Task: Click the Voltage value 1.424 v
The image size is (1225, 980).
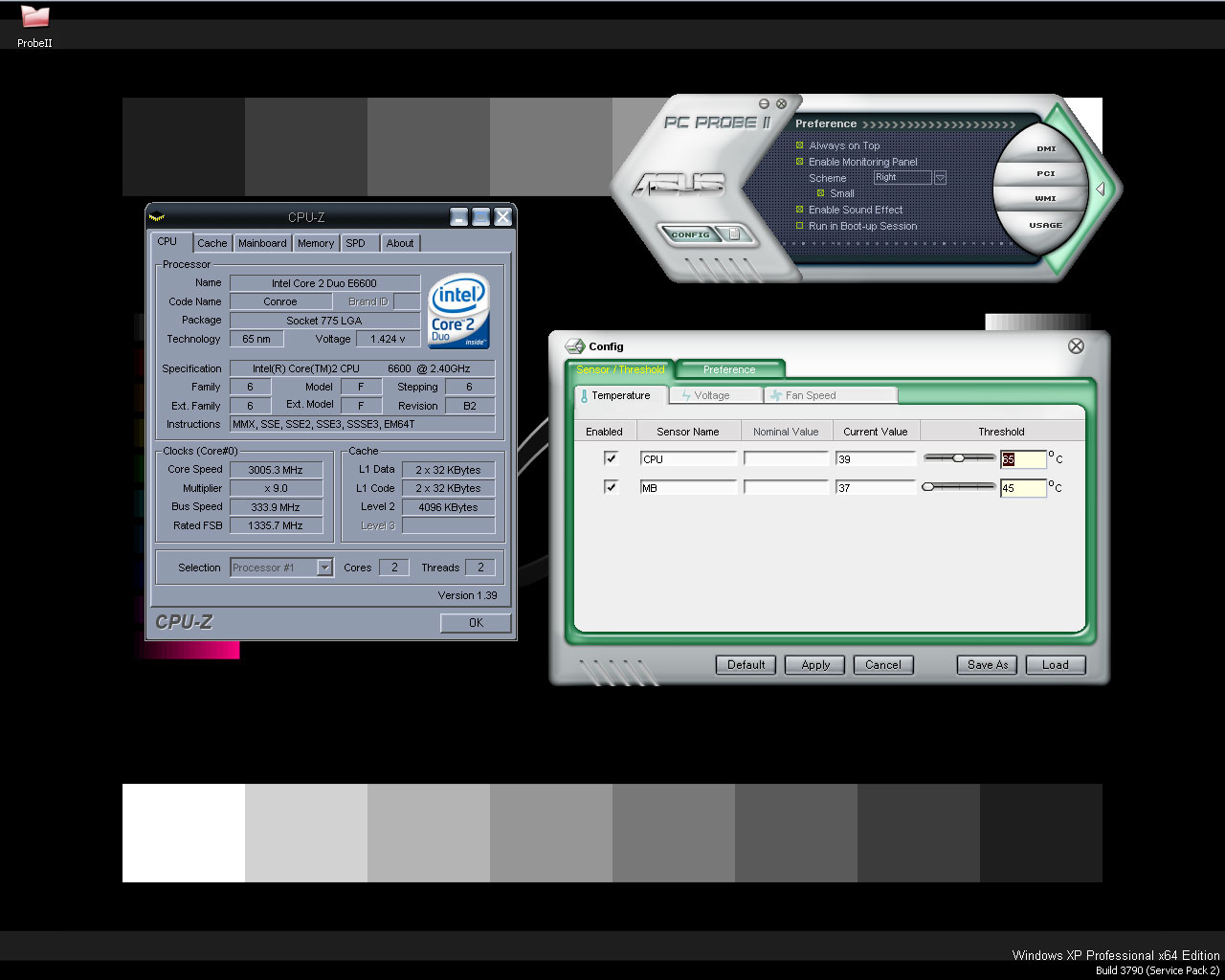Action: pos(388,339)
